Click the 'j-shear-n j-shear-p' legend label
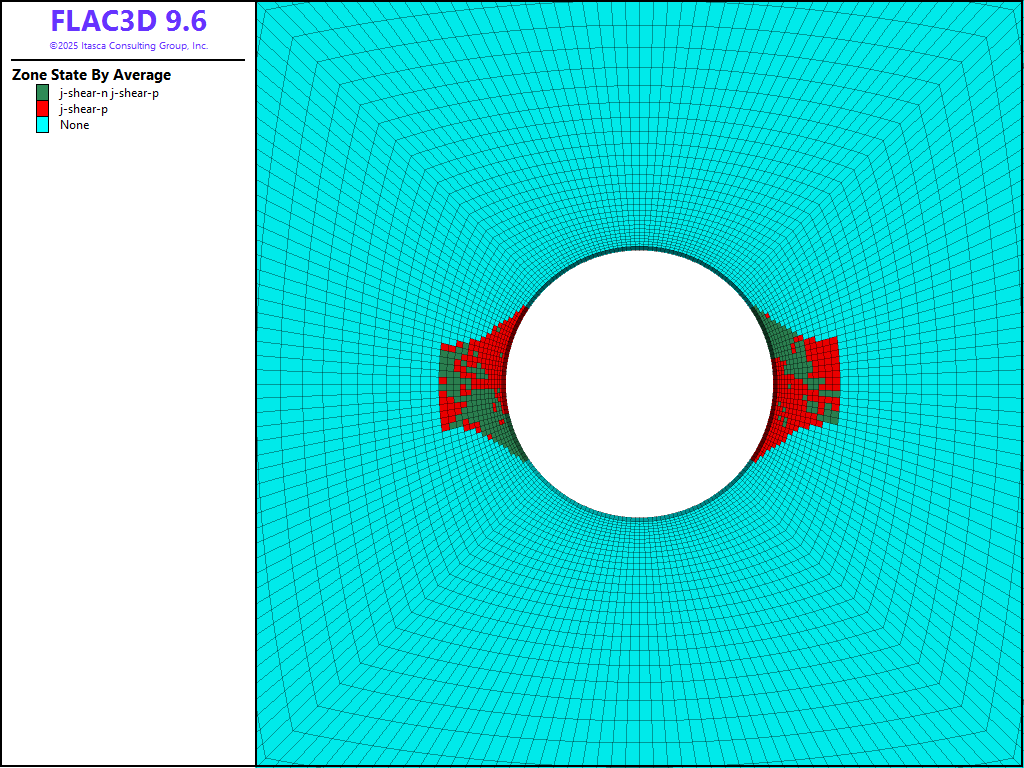The width and height of the screenshot is (1024, 768). point(109,93)
